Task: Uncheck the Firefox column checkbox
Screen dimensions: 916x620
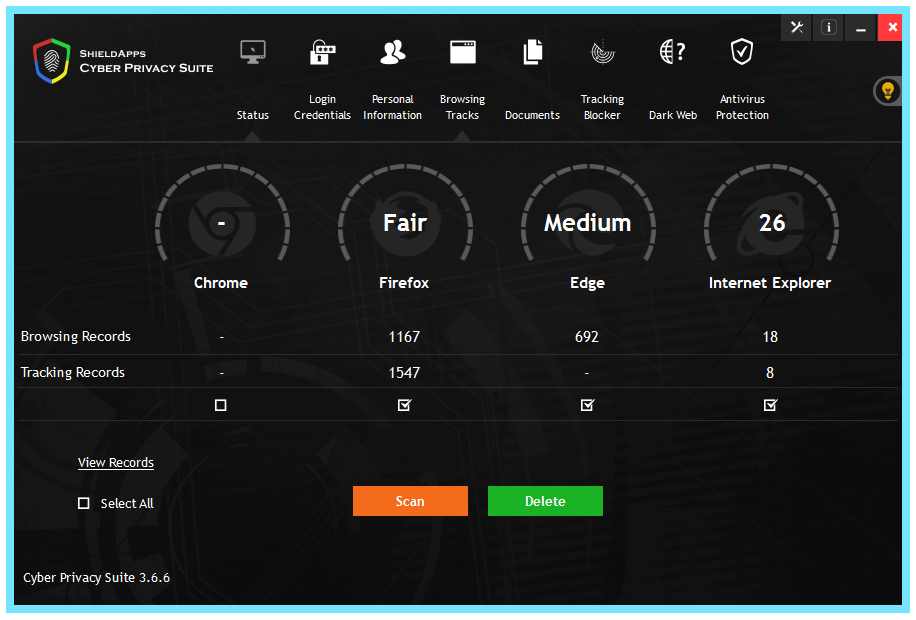Action: [x=404, y=405]
